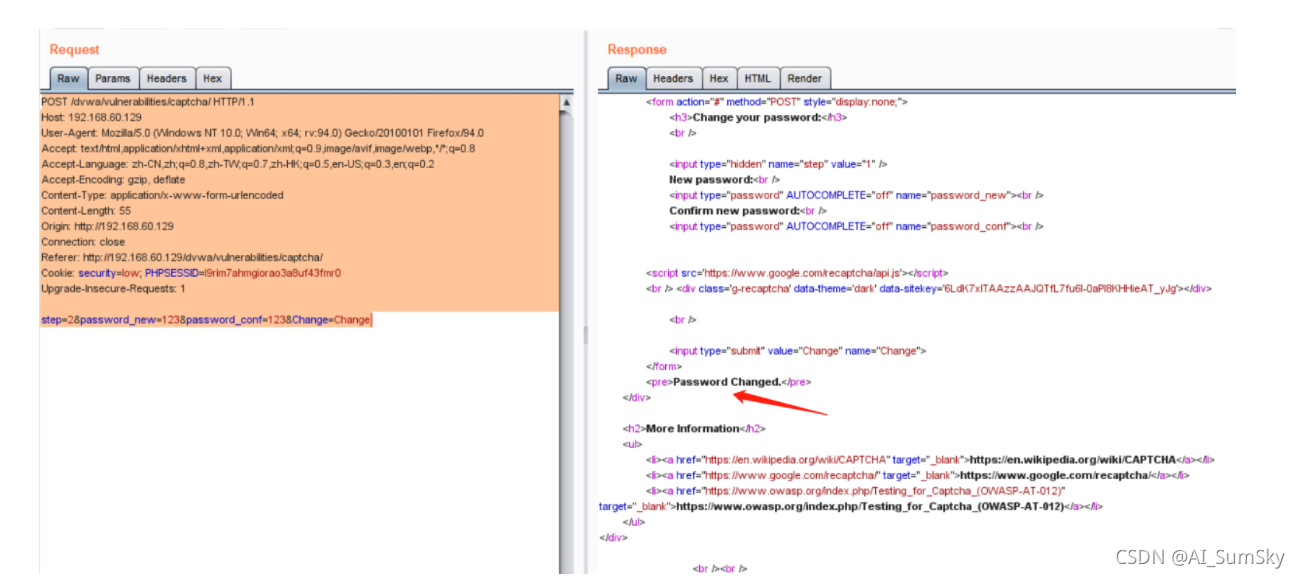Viewport: 1300px width, 578px height.
Task: Click the password_new input line in response
Action: click(x=857, y=195)
